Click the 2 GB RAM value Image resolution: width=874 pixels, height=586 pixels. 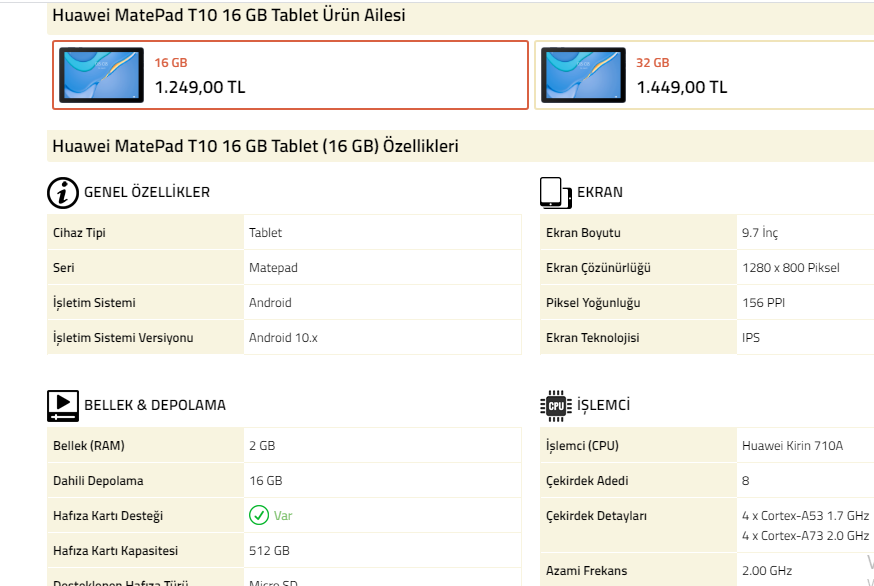click(x=262, y=445)
